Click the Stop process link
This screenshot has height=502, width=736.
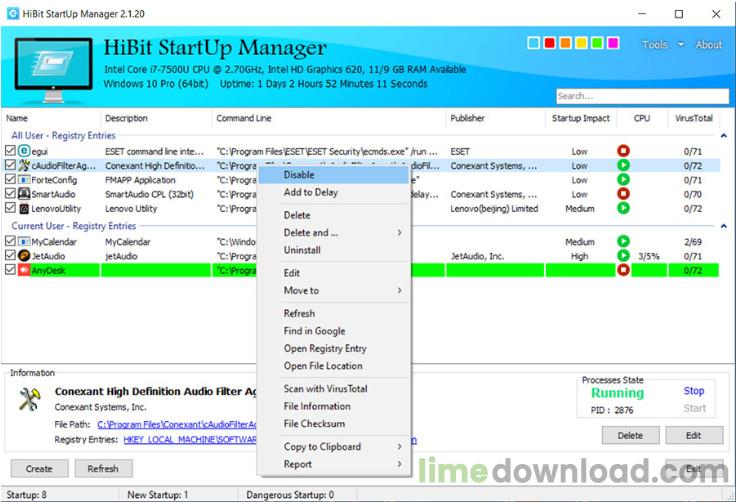[x=694, y=391]
